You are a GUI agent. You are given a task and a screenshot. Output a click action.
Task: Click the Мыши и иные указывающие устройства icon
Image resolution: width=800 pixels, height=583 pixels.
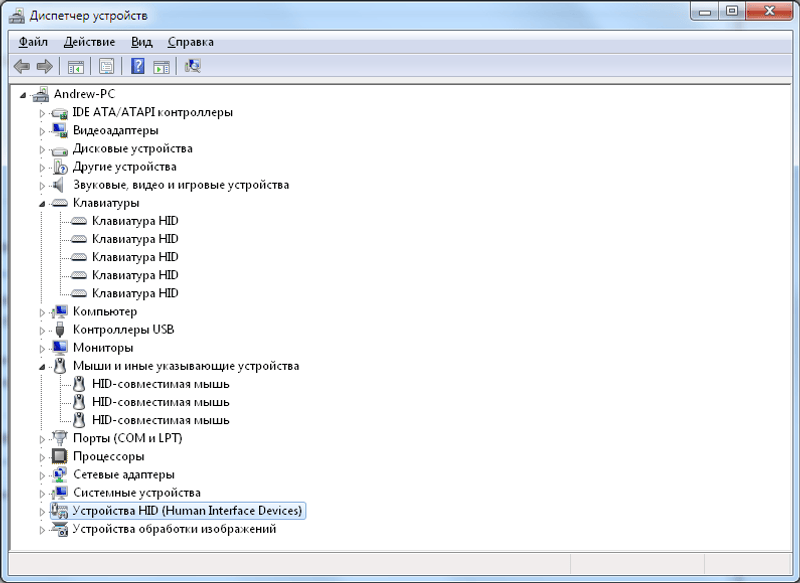pos(60,366)
